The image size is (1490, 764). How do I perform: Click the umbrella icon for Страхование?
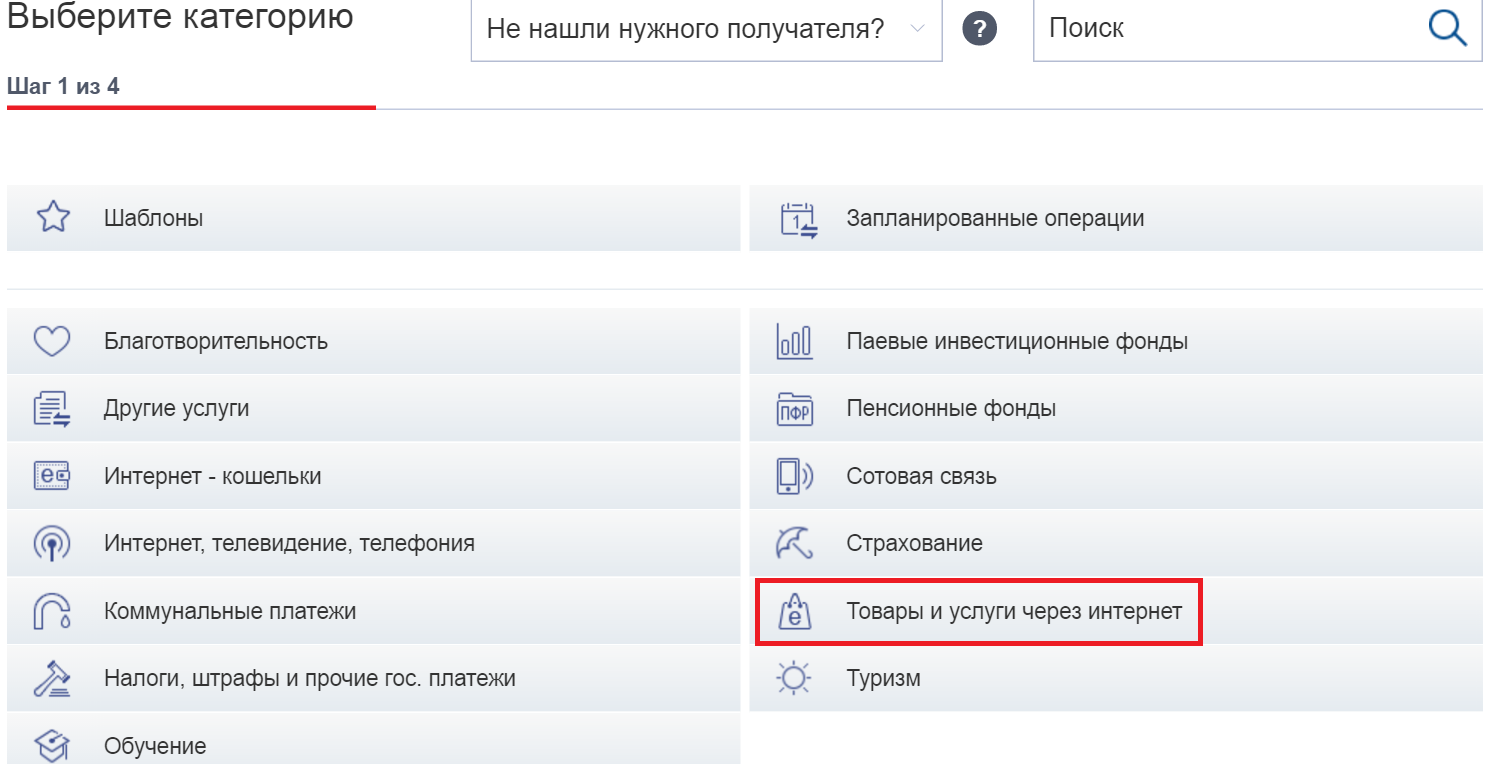795,544
